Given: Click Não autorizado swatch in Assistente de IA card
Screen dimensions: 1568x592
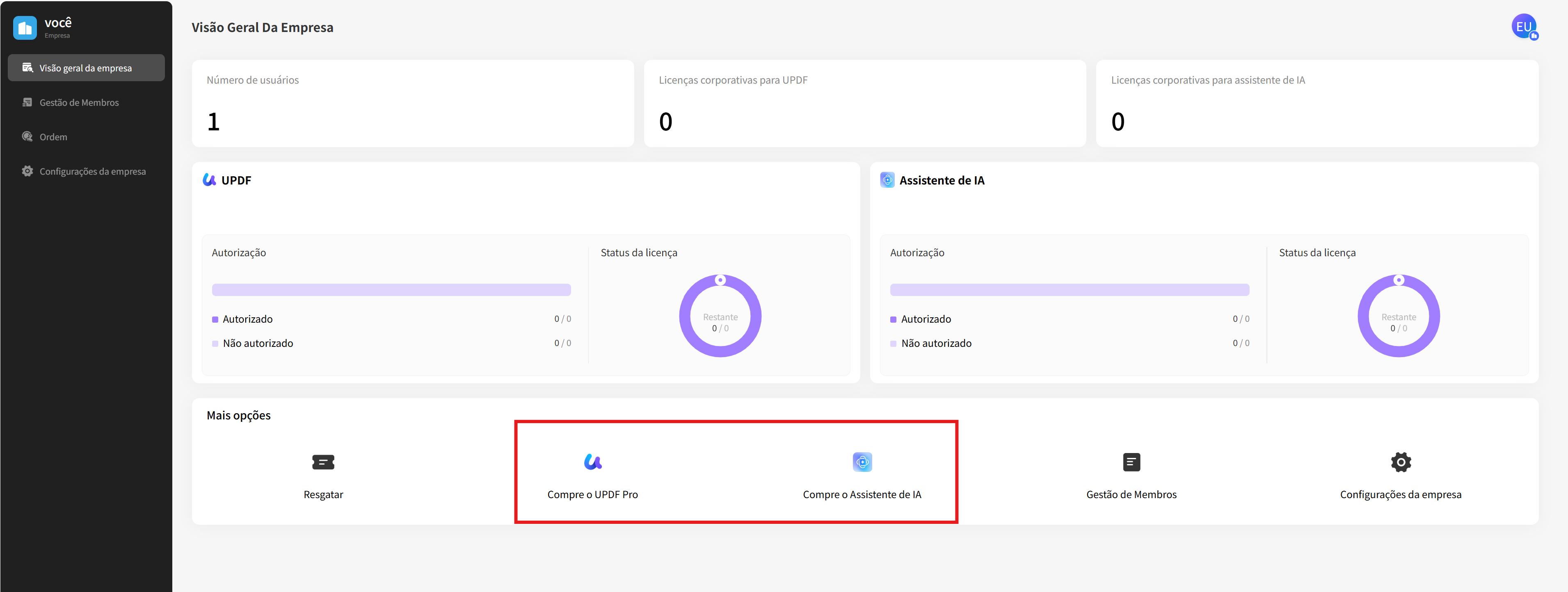Looking at the screenshot, I should (x=893, y=344).
